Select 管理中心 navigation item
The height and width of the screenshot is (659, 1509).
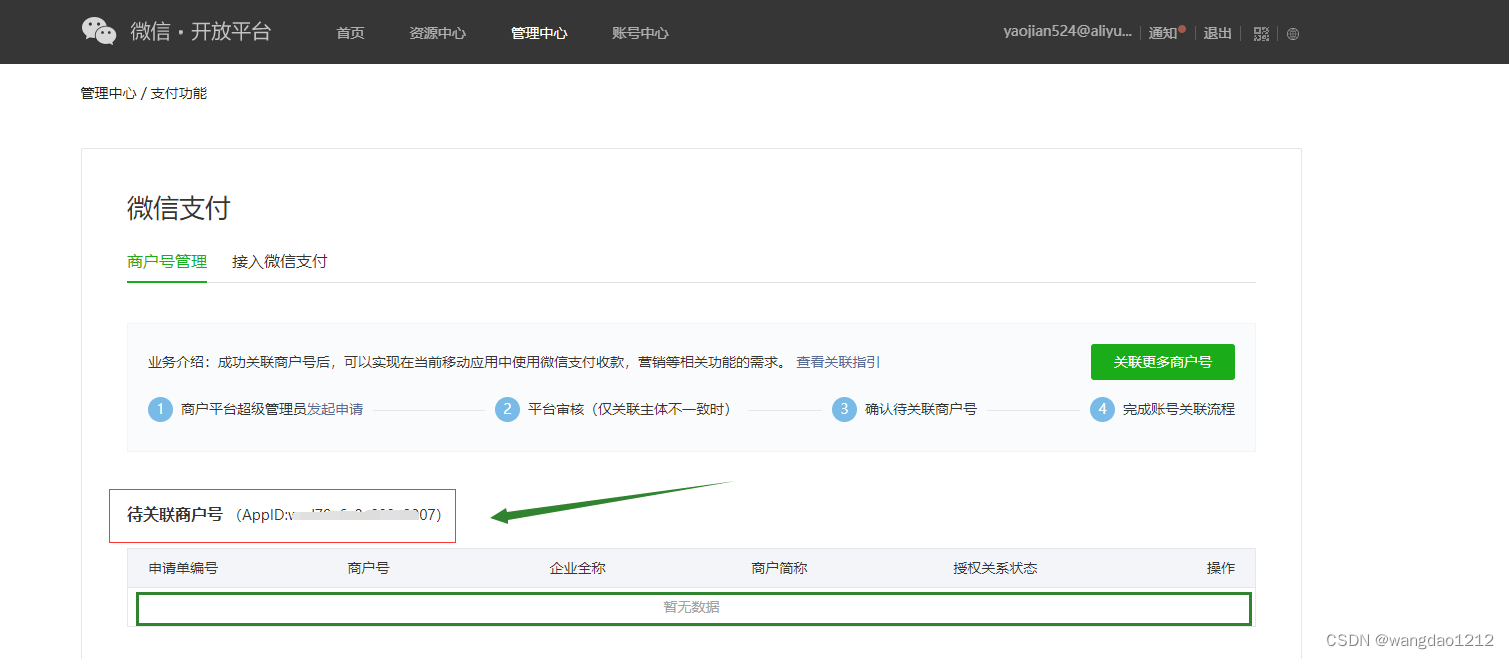(539, 33)
